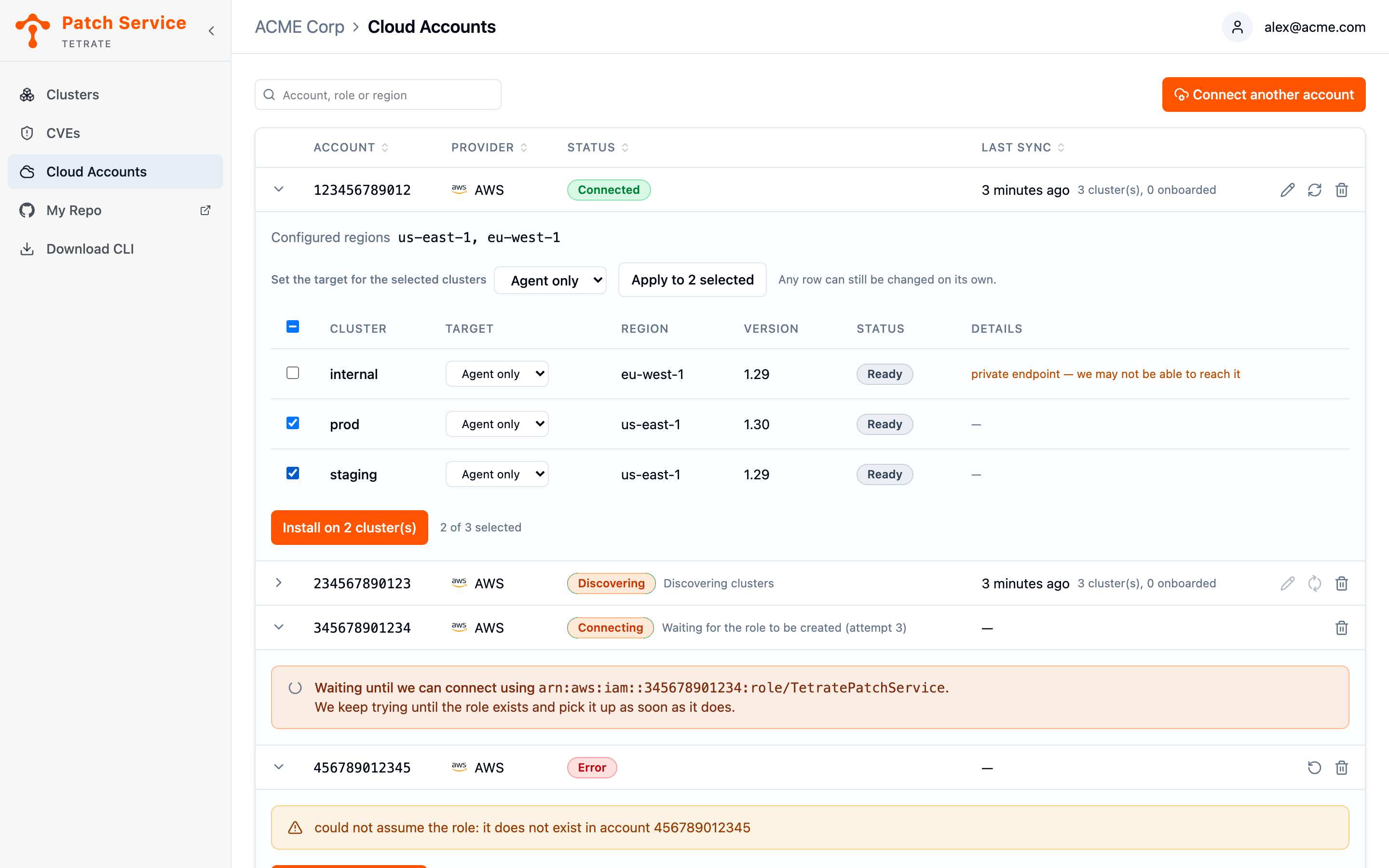Edit account 234567890123 with pencil icon
Screen dimensions: 1389x868
(x=1287, y=583)
